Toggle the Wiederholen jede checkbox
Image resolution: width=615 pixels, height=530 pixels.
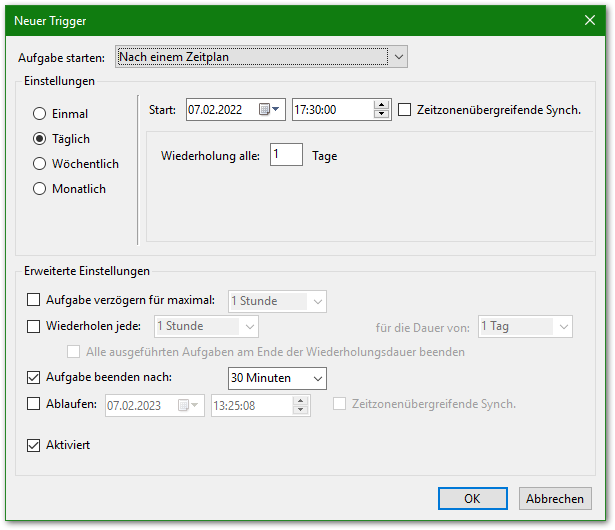(34, 326)
